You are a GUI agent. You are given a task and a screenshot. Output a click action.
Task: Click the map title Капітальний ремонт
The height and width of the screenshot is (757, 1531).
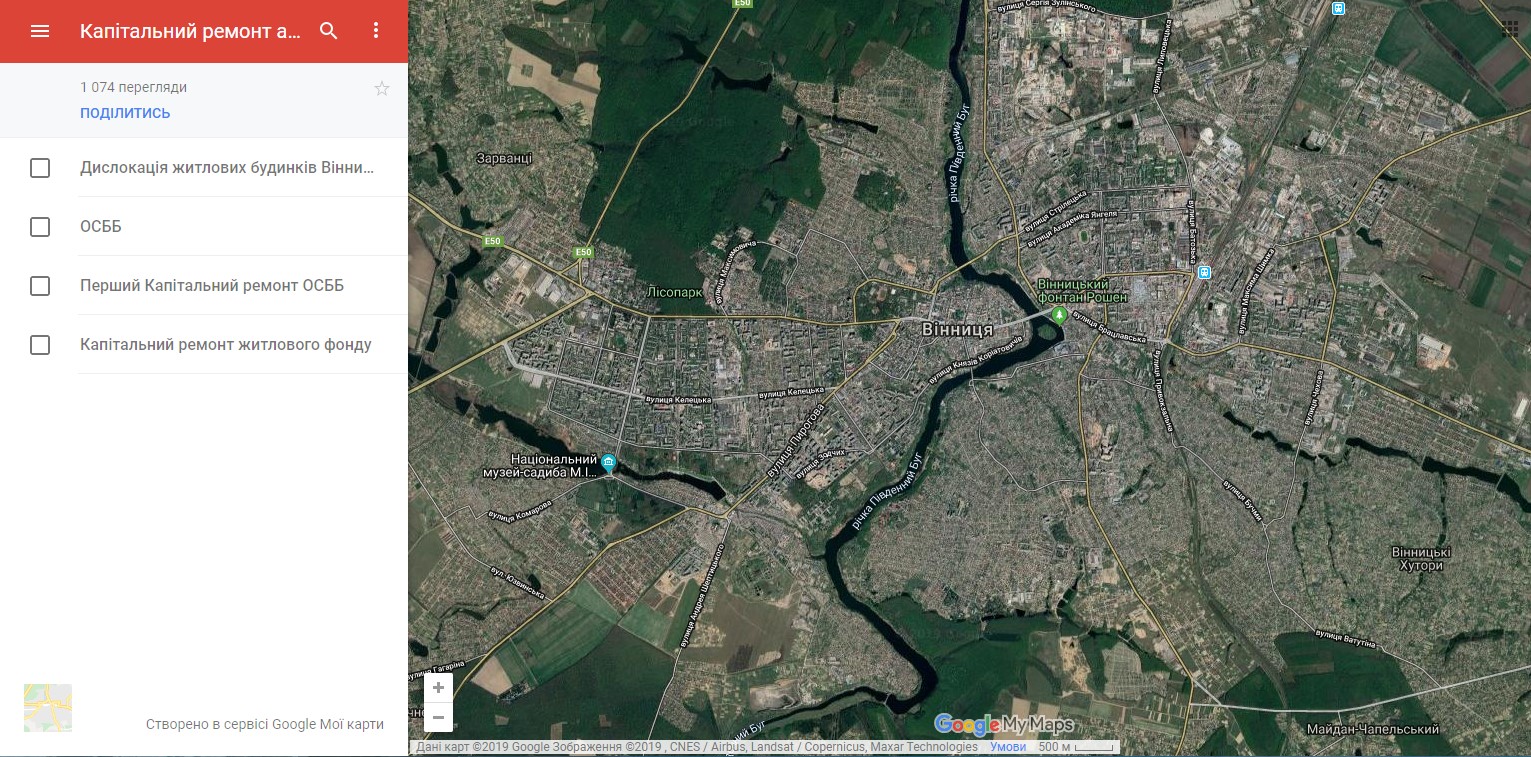pyautogui.click(x=190, y=31)
